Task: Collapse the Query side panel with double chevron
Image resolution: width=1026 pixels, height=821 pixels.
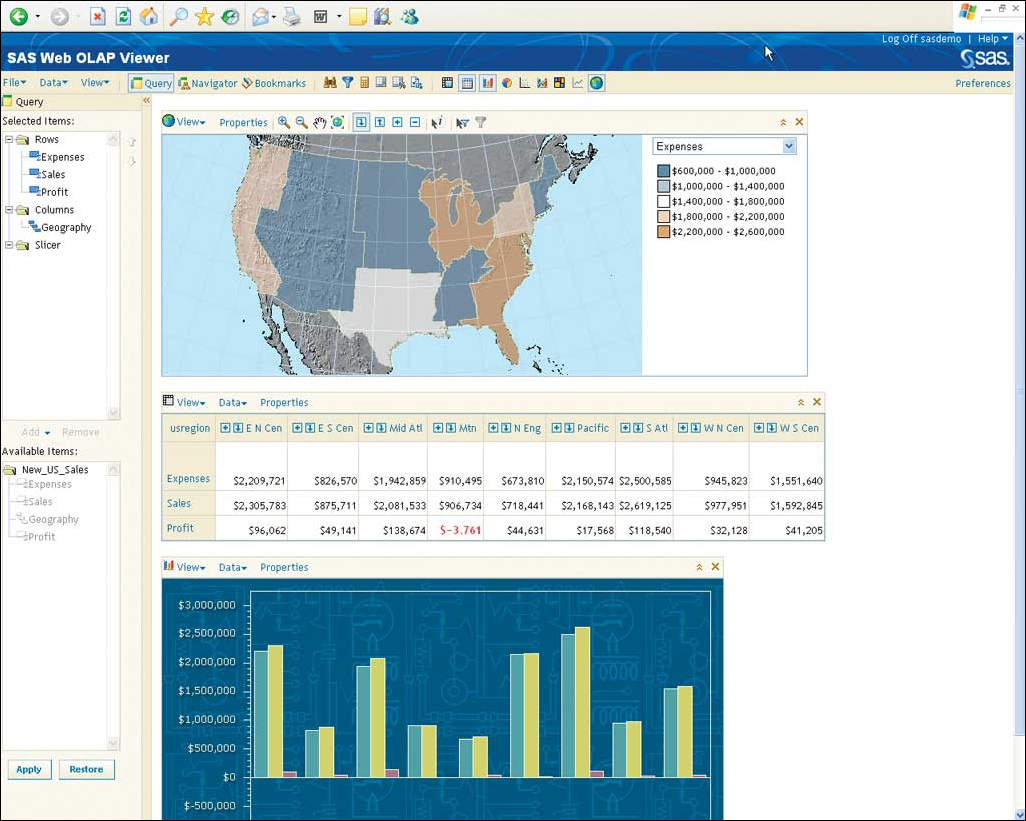Action: coord(147,101)
